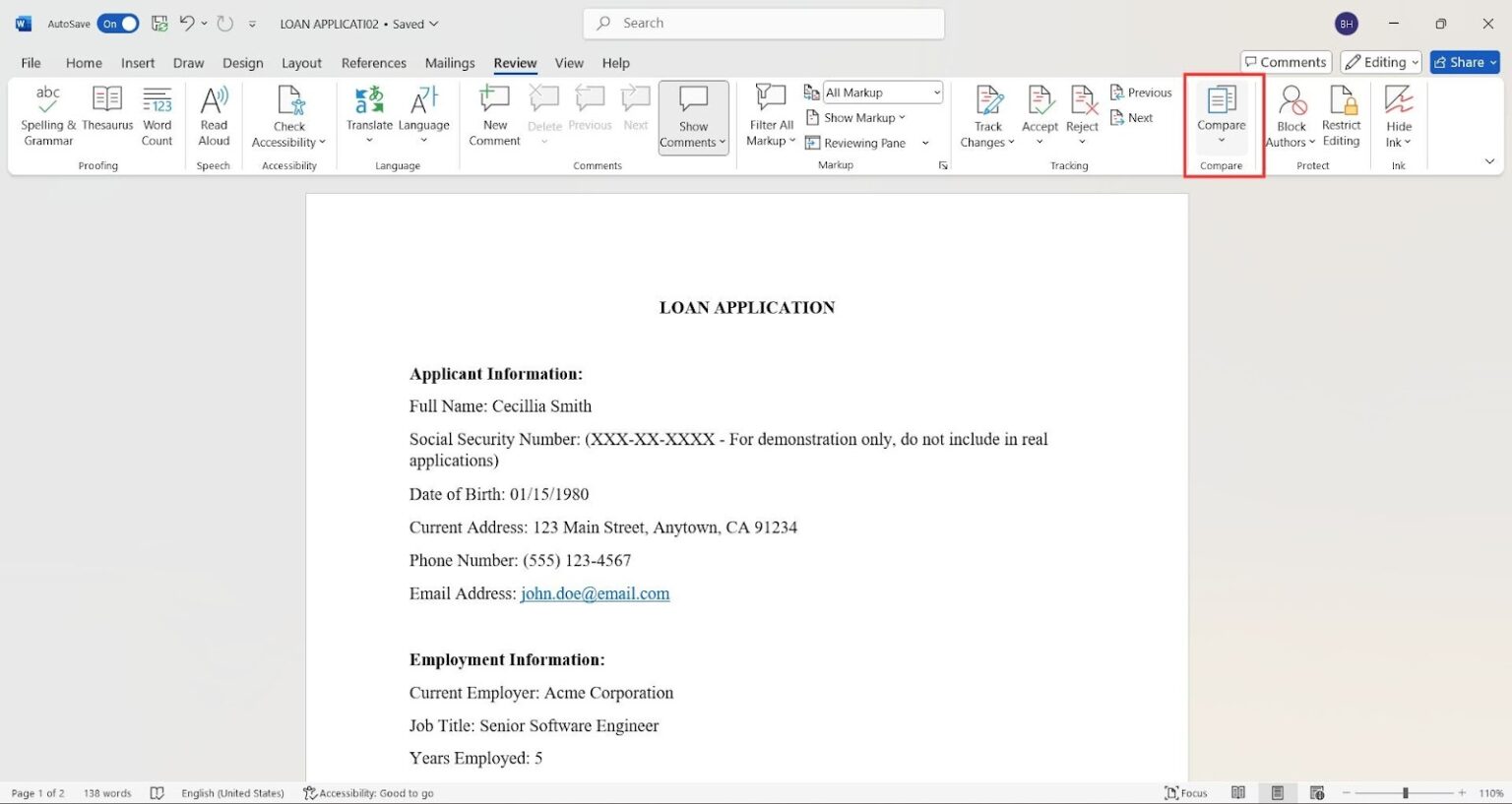1512x804 pixels.
Task: Reject the current change
Action: pos(1082,108)
